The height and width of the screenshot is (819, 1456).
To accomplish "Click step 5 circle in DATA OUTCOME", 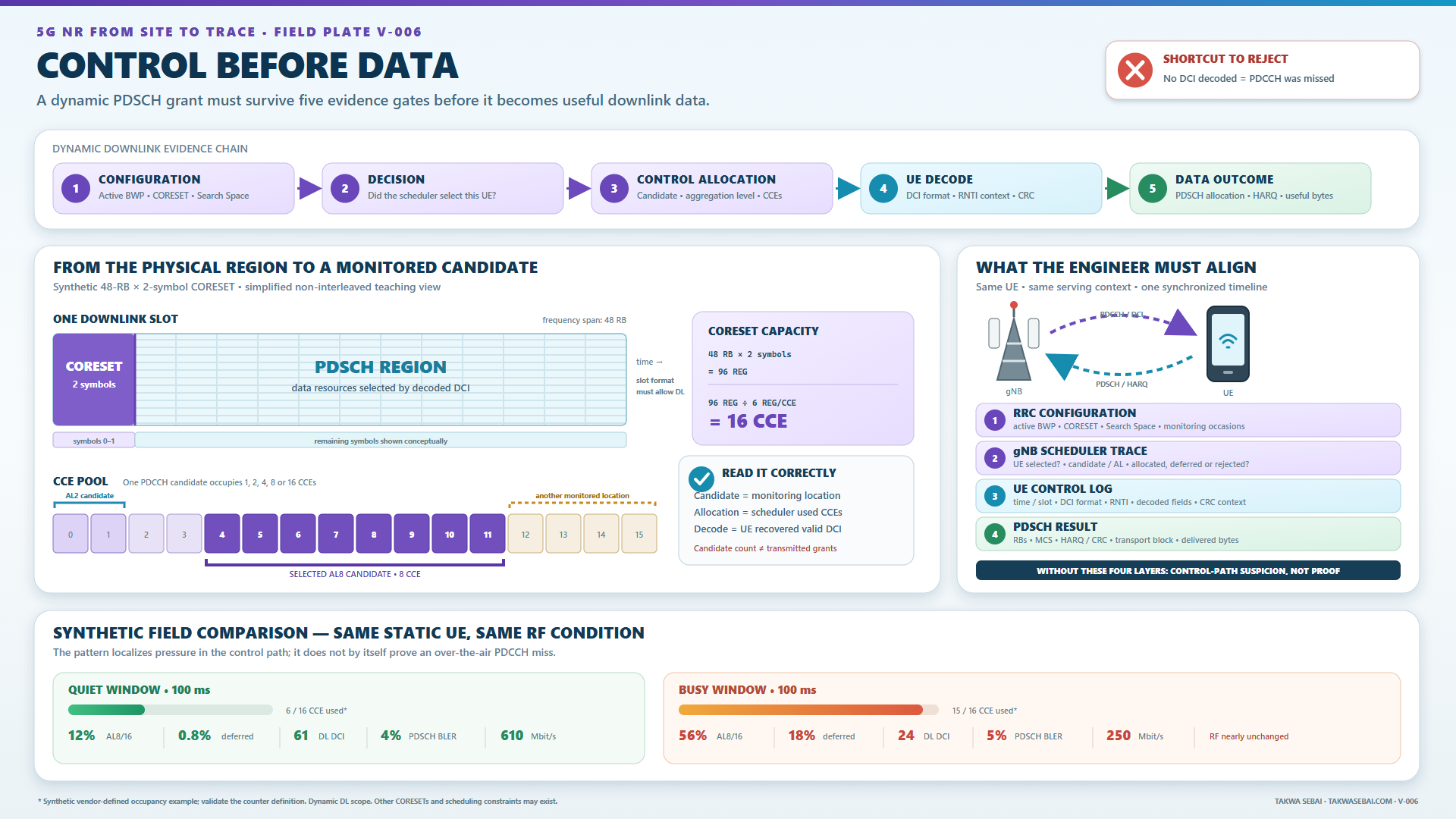I will coord(1153,188).
